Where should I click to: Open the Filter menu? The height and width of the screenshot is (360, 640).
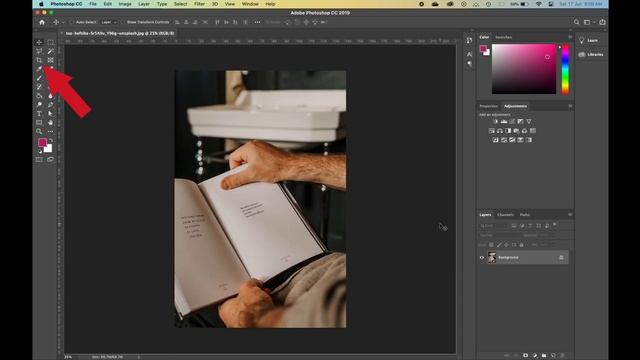199,4
